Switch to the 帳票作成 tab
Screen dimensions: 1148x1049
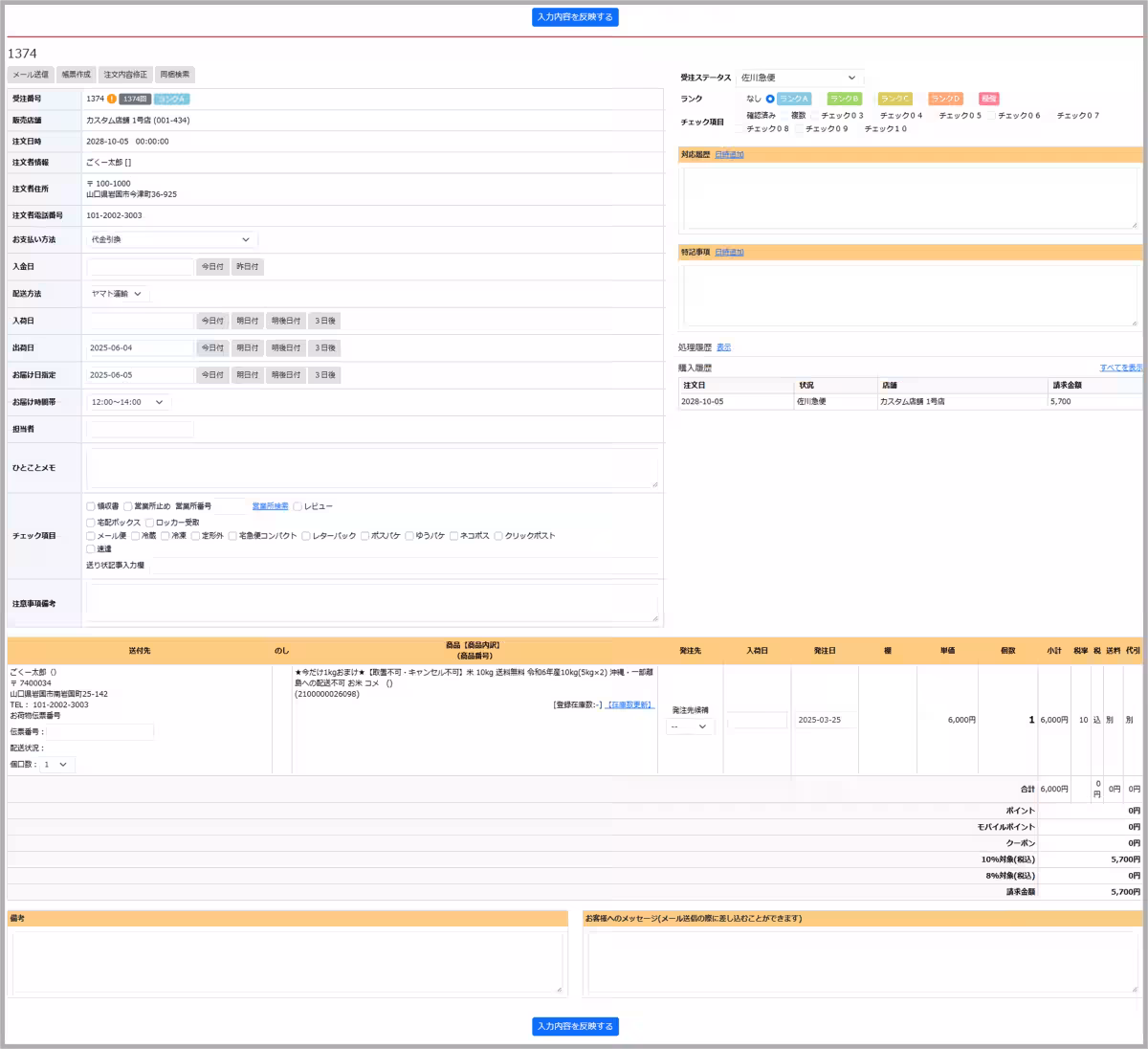[x=76, y=75]
